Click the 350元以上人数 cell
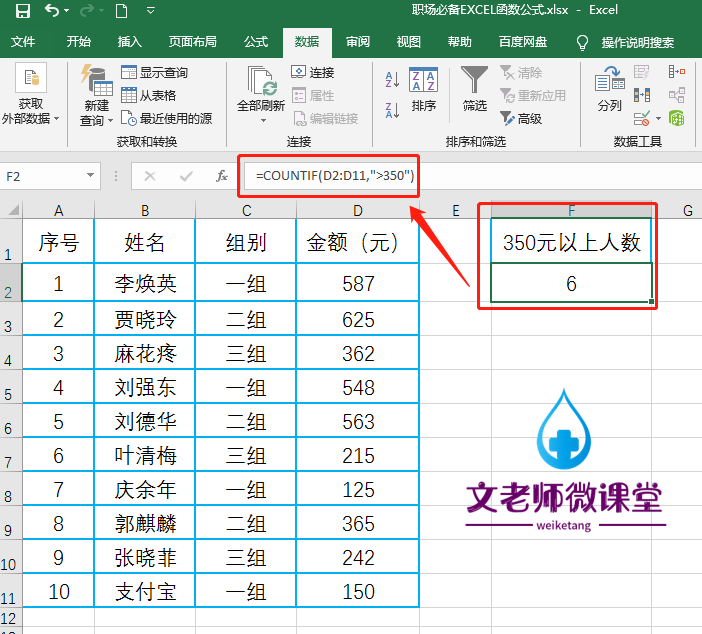The image size is (702, 634). [x=571, y=241]
